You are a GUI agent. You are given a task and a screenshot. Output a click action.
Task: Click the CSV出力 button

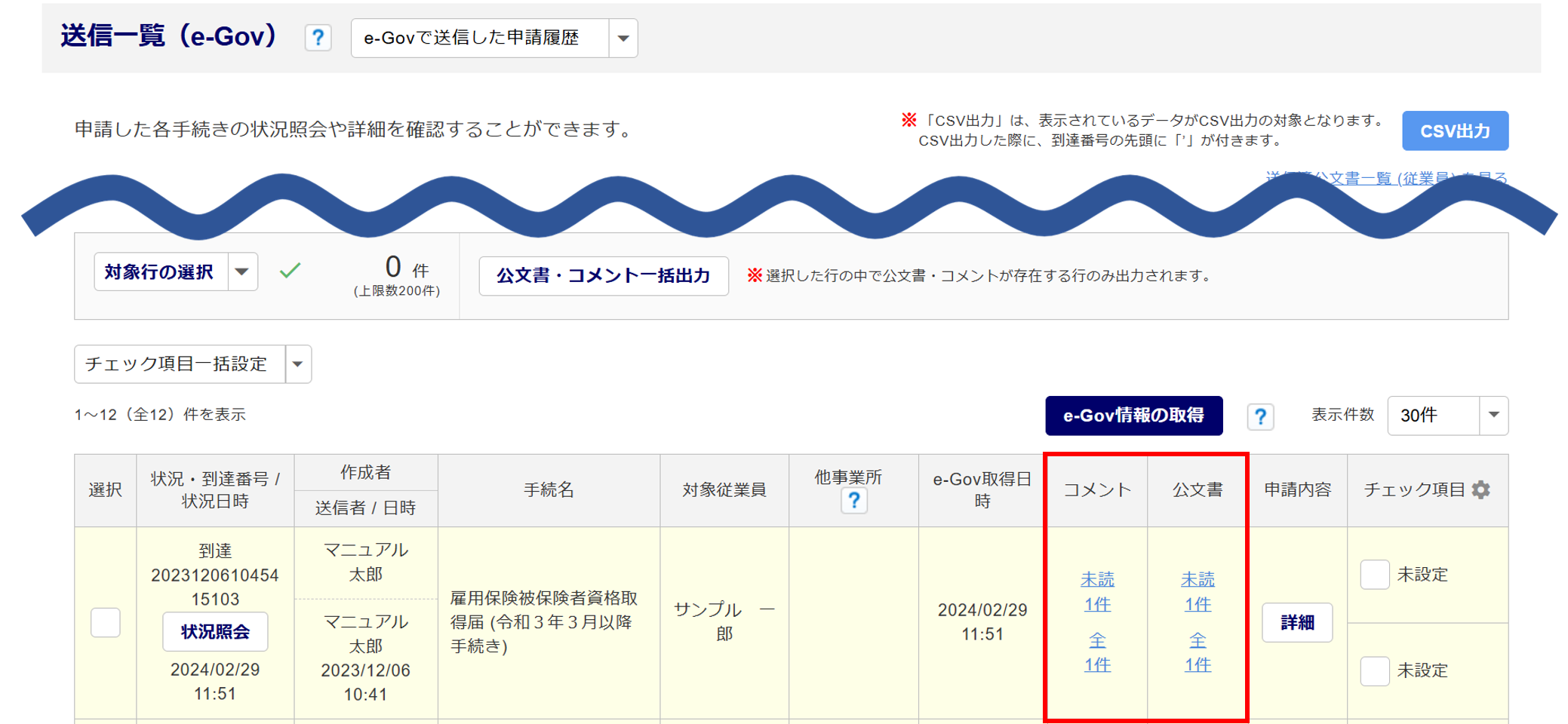pos(1455,131)
